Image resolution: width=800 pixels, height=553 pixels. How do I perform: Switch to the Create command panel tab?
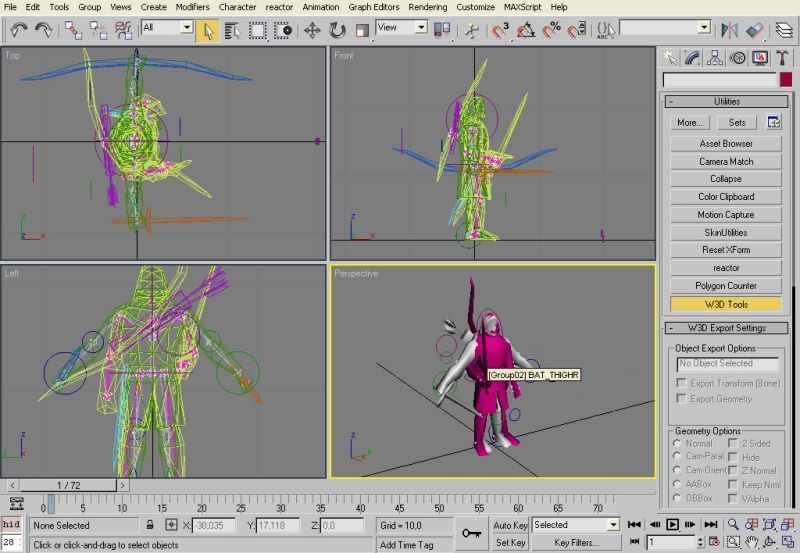[x=670, y=58]
